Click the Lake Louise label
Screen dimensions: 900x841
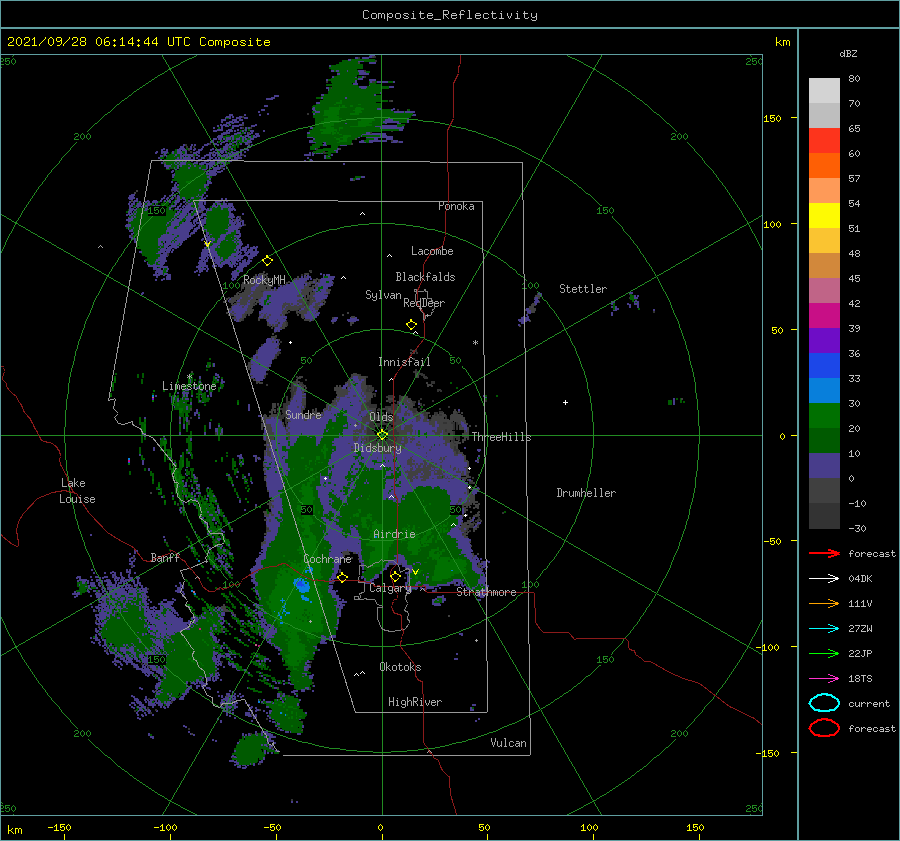click(x=77, y=491)
